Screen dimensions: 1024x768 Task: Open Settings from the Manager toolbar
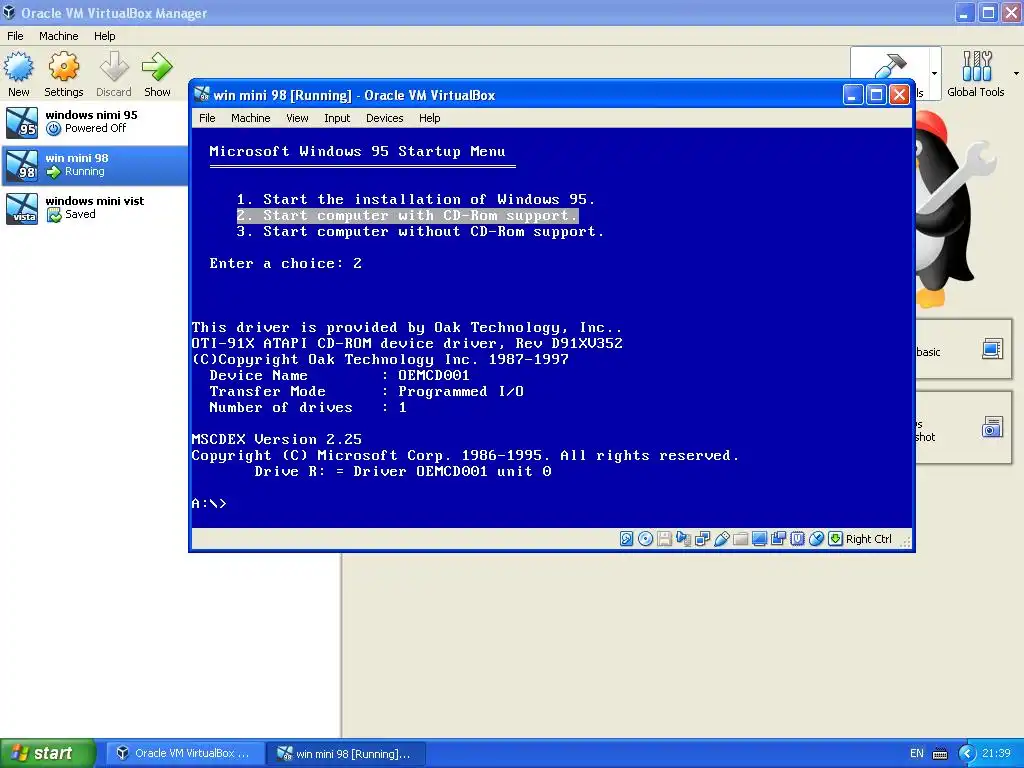click(x=63, y=74)
